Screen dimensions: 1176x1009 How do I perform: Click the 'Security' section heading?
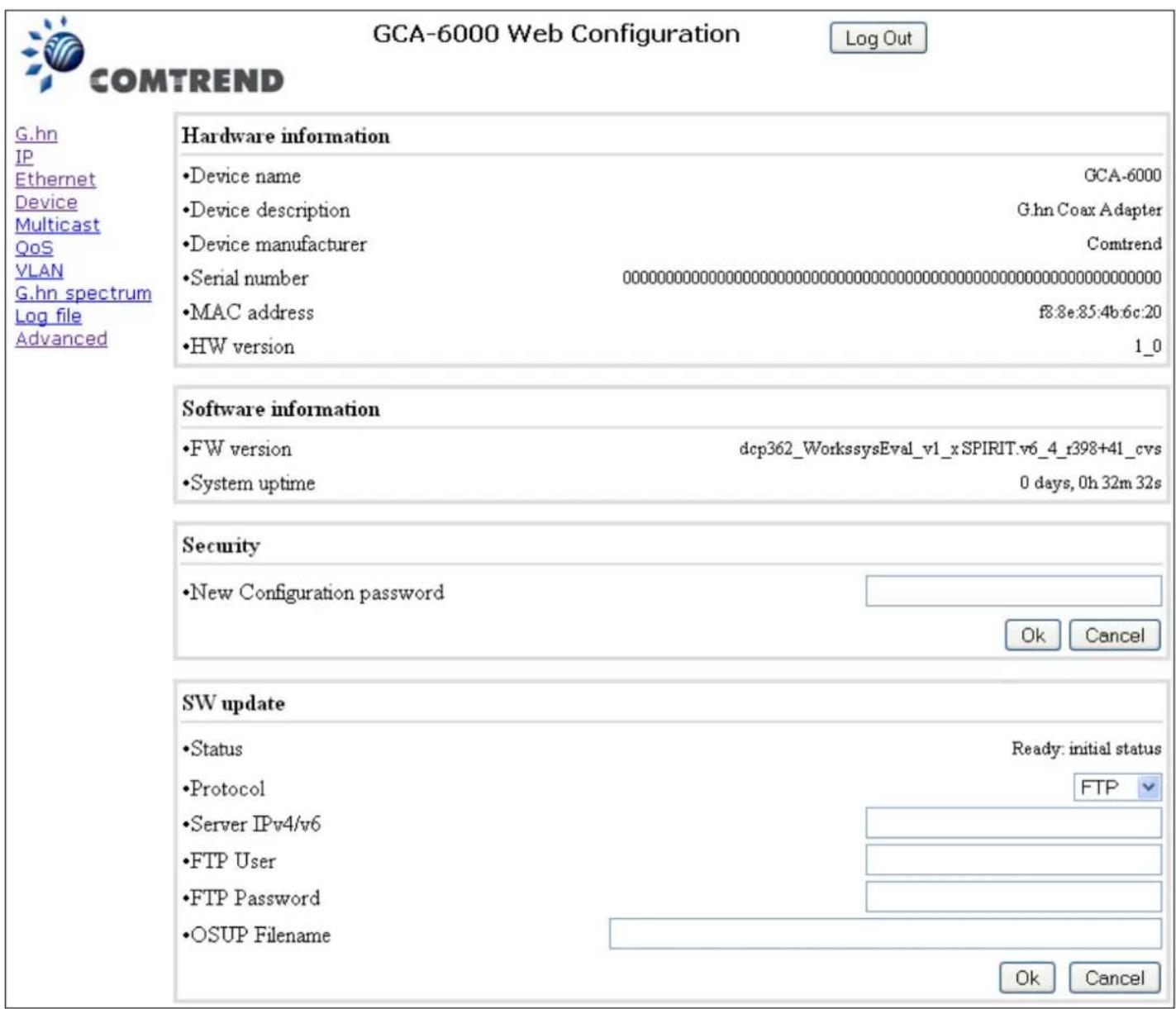(221, 545)
